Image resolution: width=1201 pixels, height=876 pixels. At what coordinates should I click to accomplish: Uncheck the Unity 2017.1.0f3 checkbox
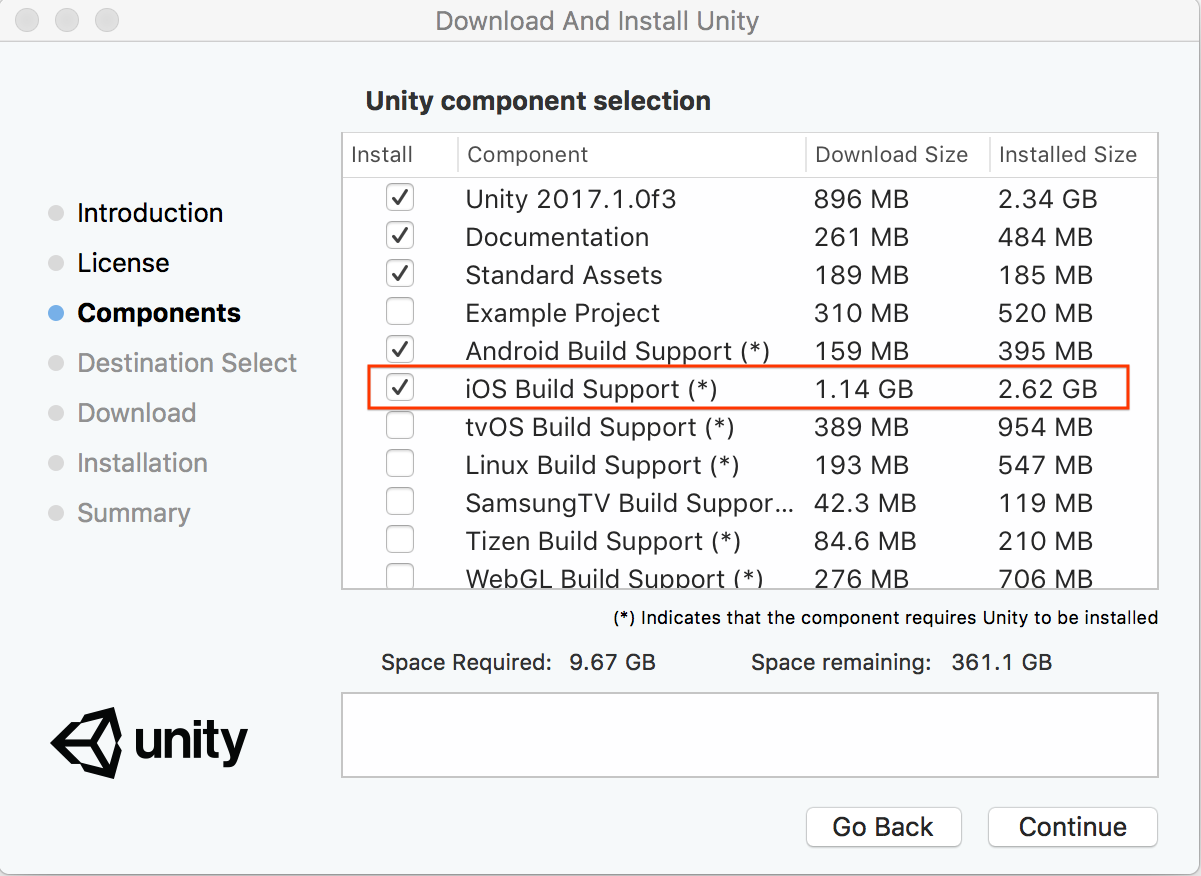point(400,198)
